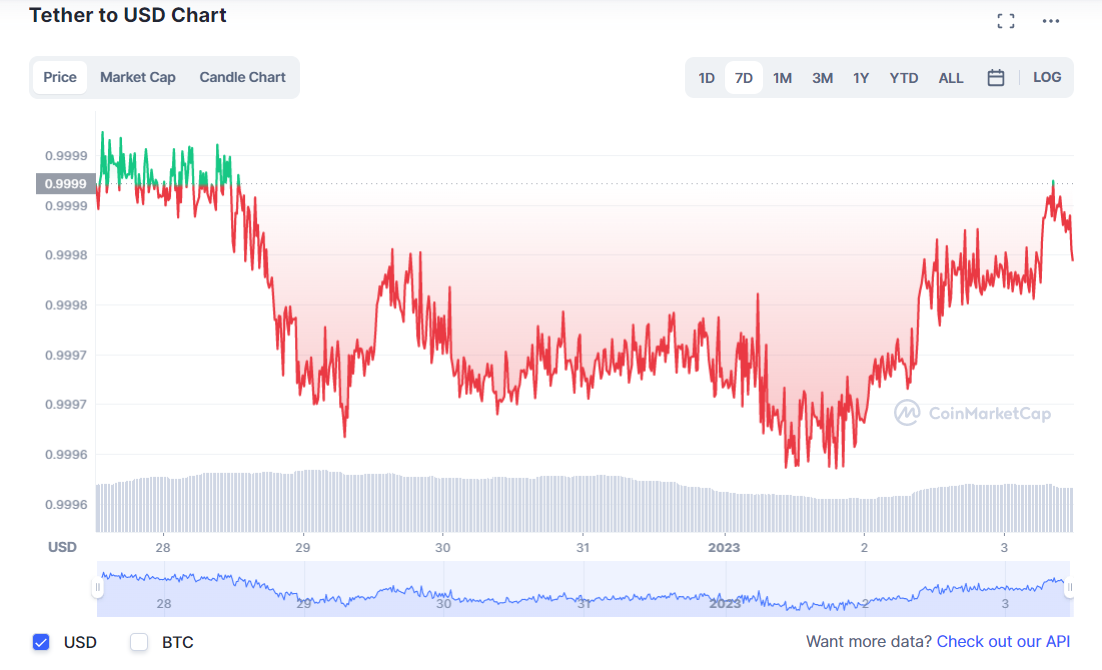Open the calendar date range picker icon
Image resolution: width=1102 pixels, height=670 pixels.
point(995,76)
